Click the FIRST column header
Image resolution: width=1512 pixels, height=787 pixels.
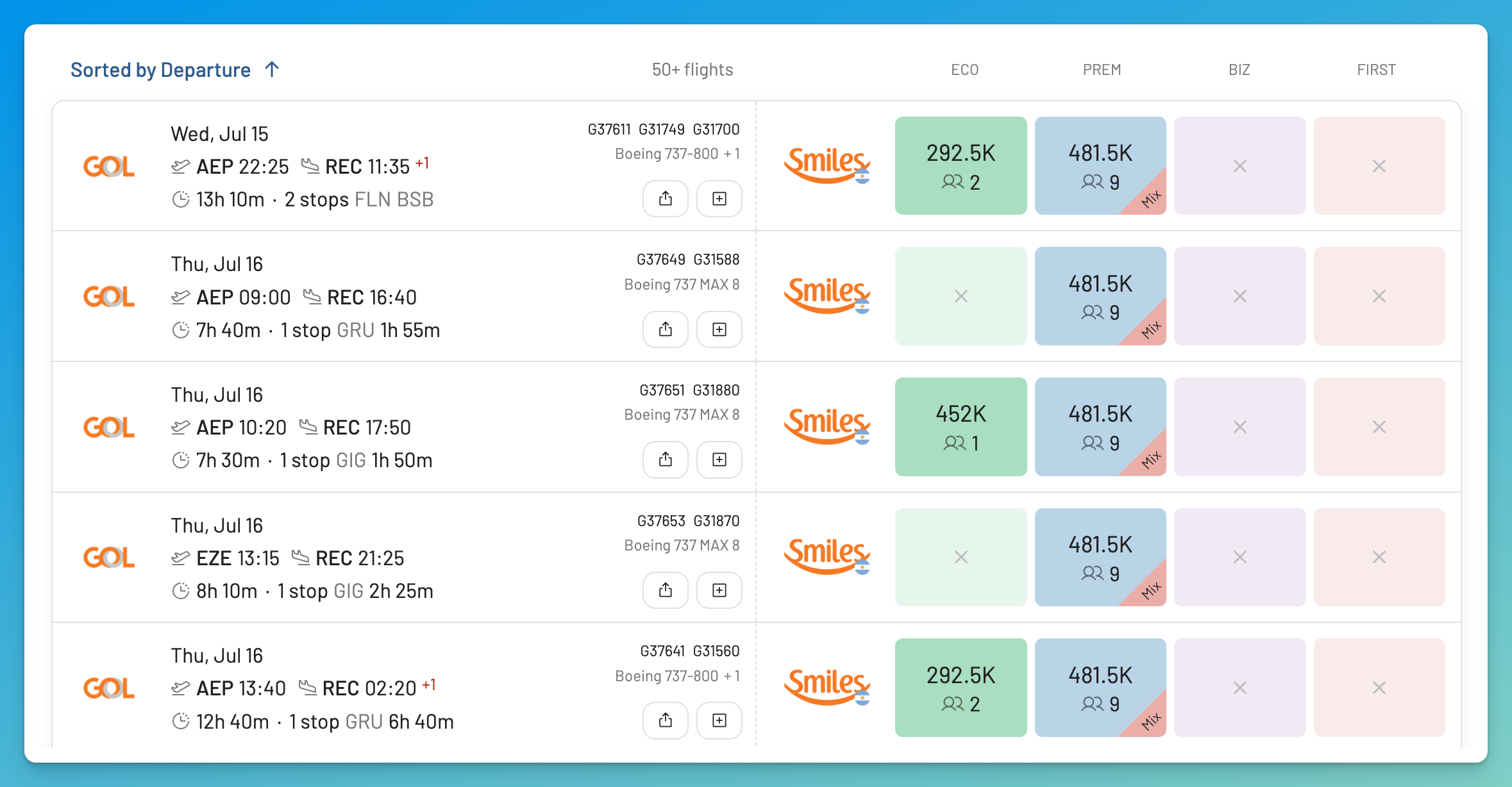(1376, 69)
